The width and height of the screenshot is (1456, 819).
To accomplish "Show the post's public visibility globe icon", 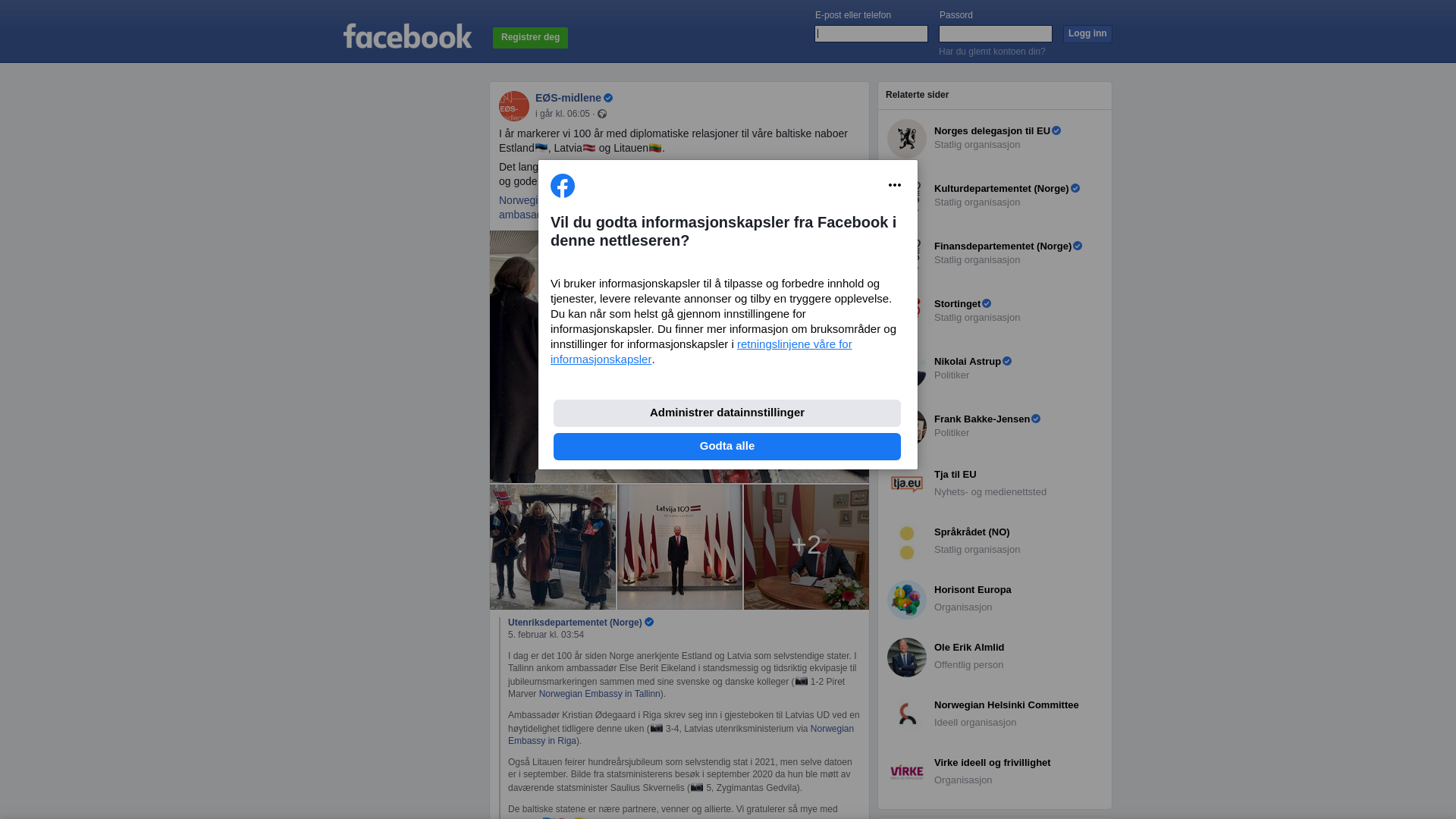I will [x=602, y=114].
